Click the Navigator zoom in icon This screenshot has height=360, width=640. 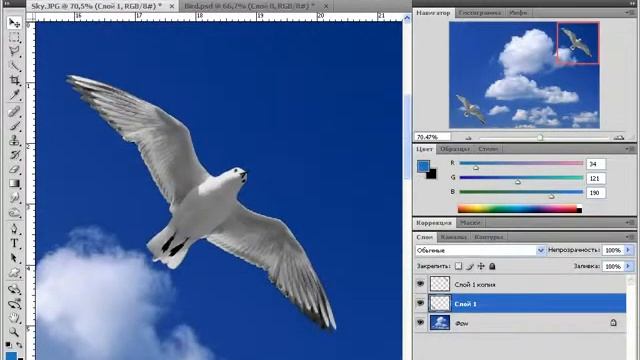coord(619,138)
